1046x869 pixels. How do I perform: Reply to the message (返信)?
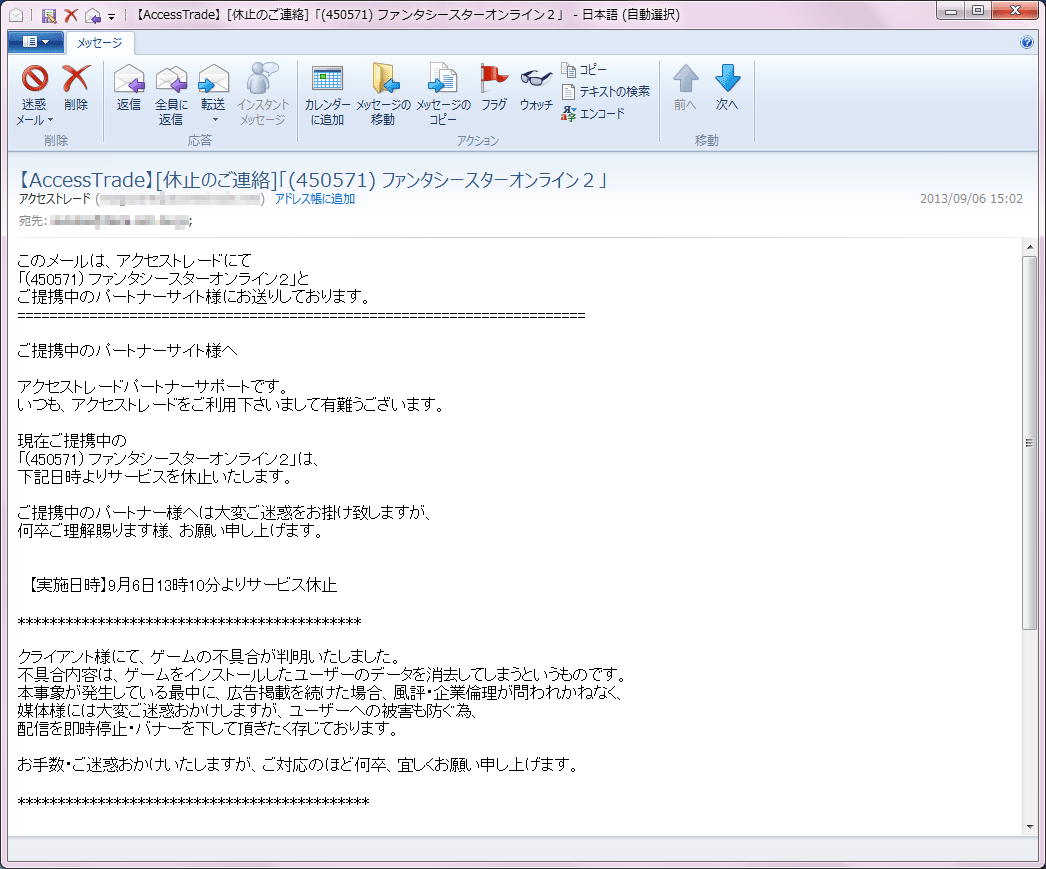129,88
